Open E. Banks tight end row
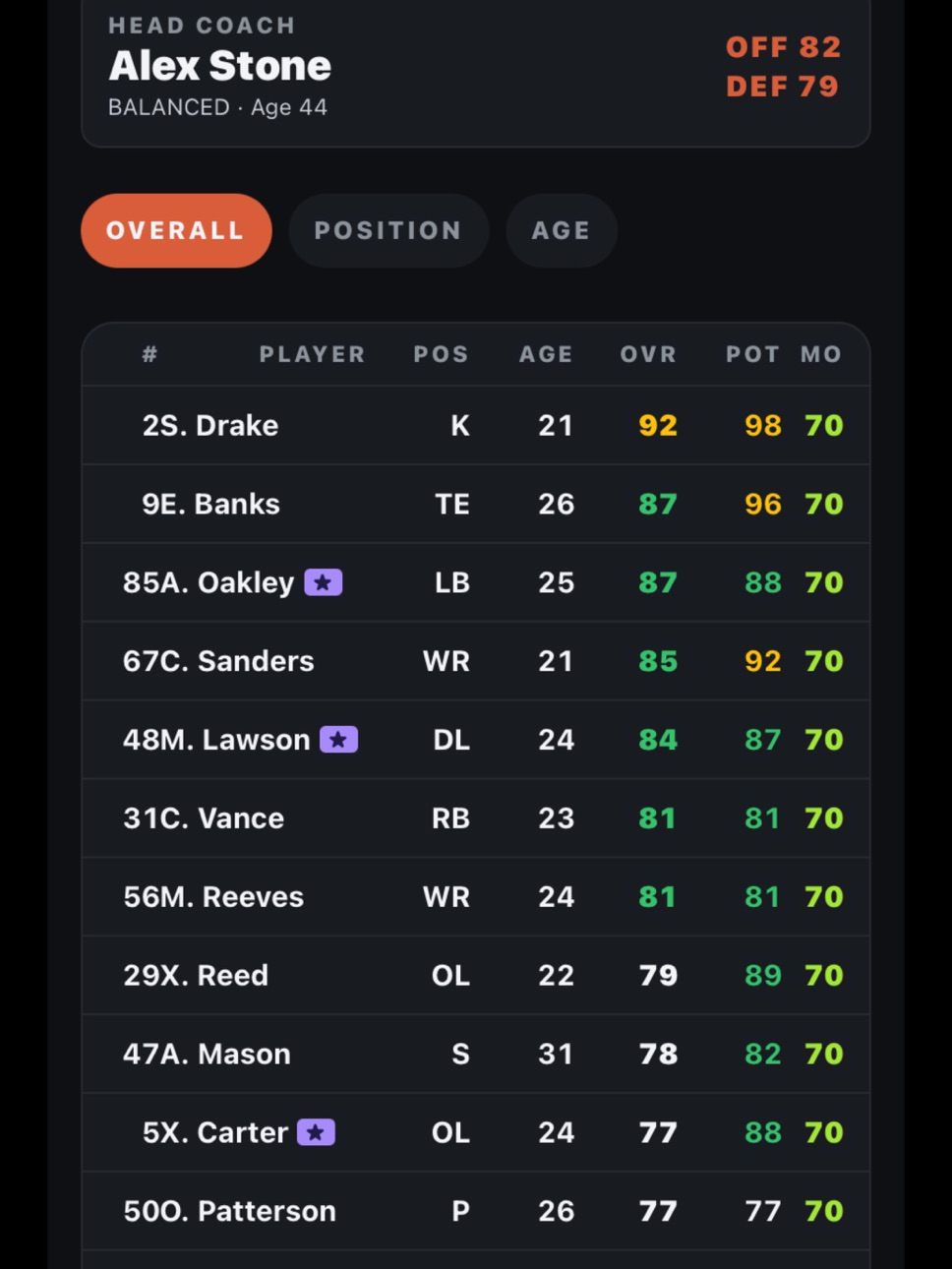The image size is (952, 1269). coord(476,504)
